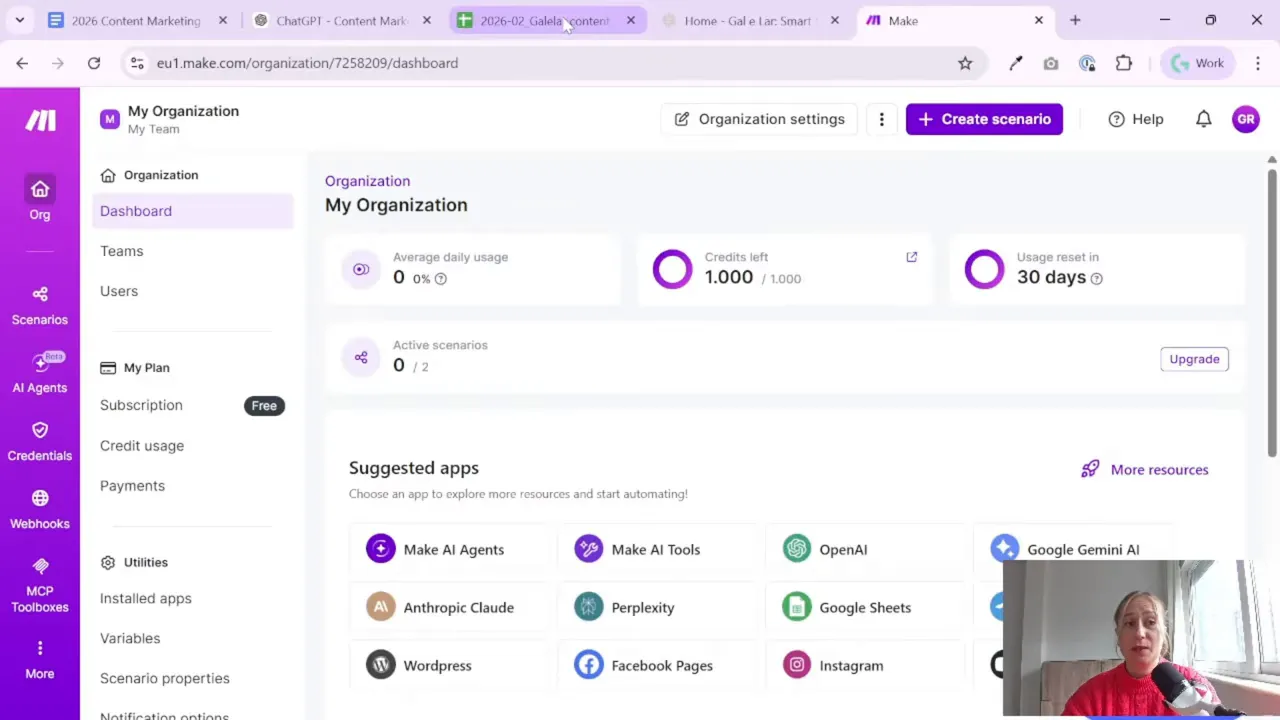Open the My Organization team switcher
The height and width of the screenshot is (720, 1280).
[x=170, y=119]
